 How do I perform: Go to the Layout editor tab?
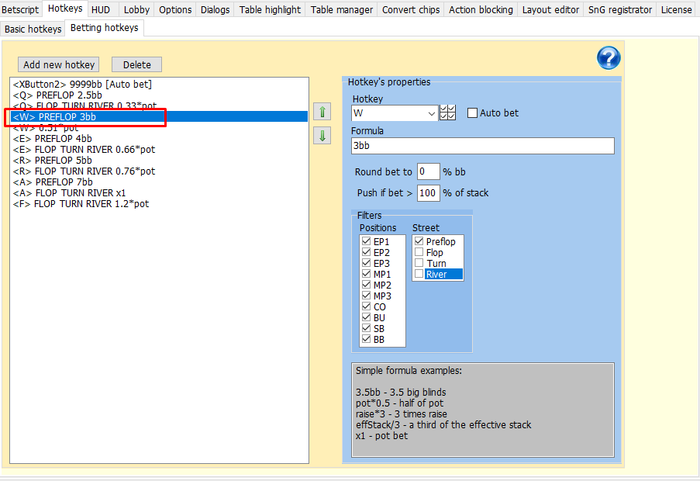pyautogui.click(x=553, y=9)
